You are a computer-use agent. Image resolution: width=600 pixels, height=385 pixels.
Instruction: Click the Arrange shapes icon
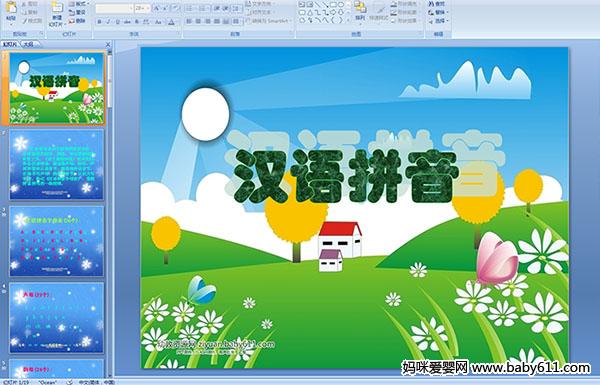pyautogui.click(x=360, y=11)
